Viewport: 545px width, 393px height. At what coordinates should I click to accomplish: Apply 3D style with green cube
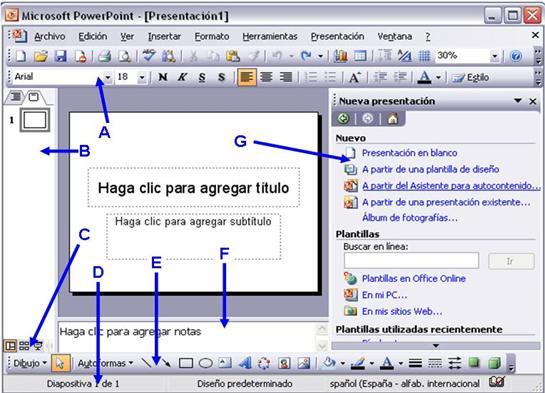point(494,363)
